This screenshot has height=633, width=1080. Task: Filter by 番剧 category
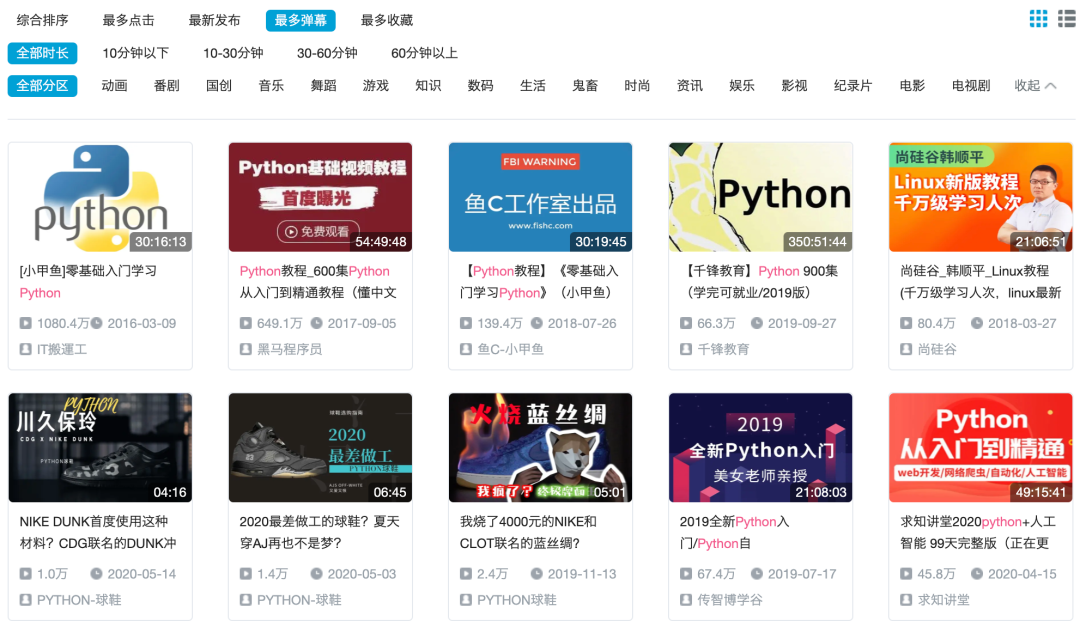coord(167,85)
